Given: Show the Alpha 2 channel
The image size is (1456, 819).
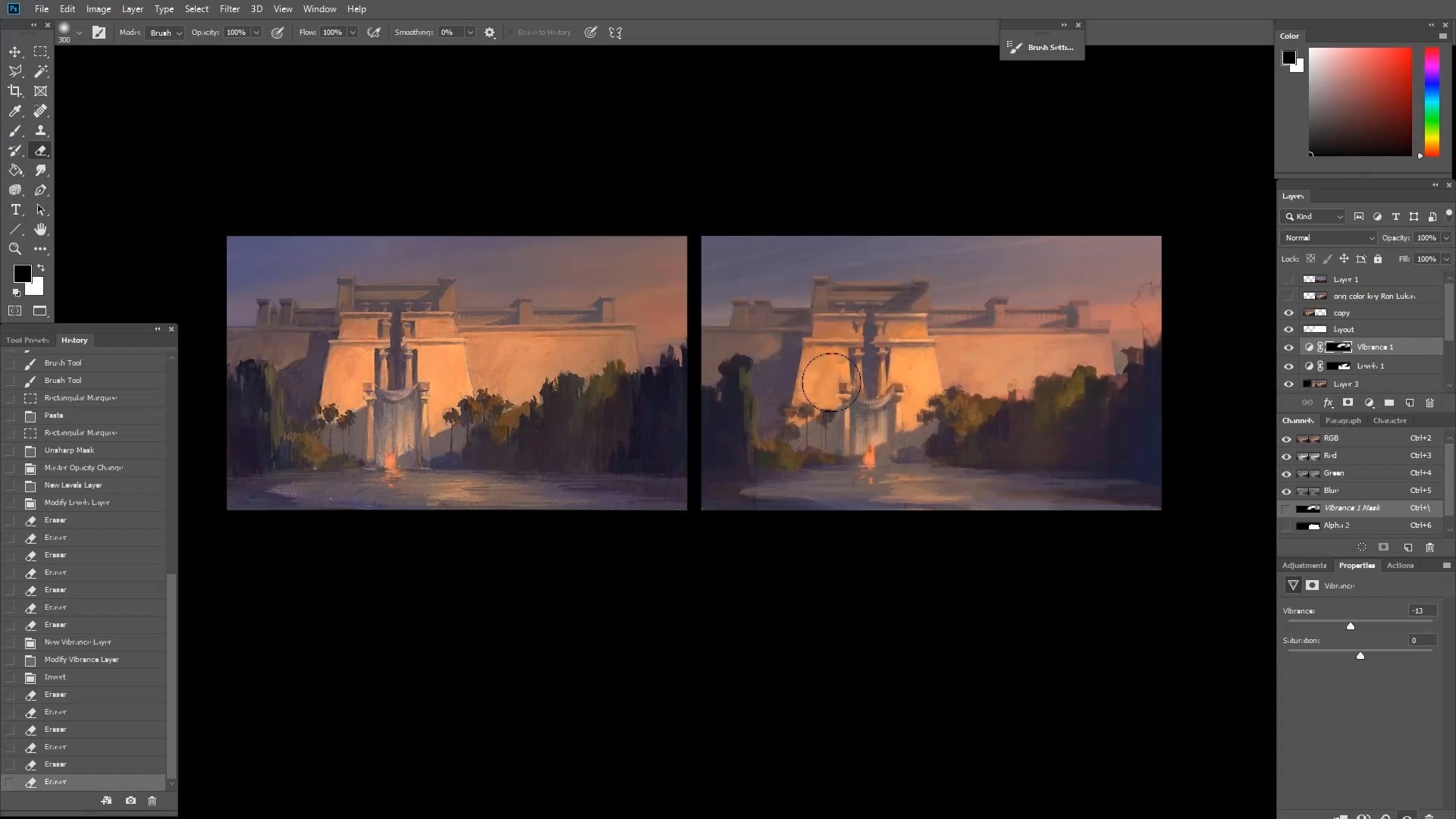Looking at the screenshot, I should point(1286,526).
